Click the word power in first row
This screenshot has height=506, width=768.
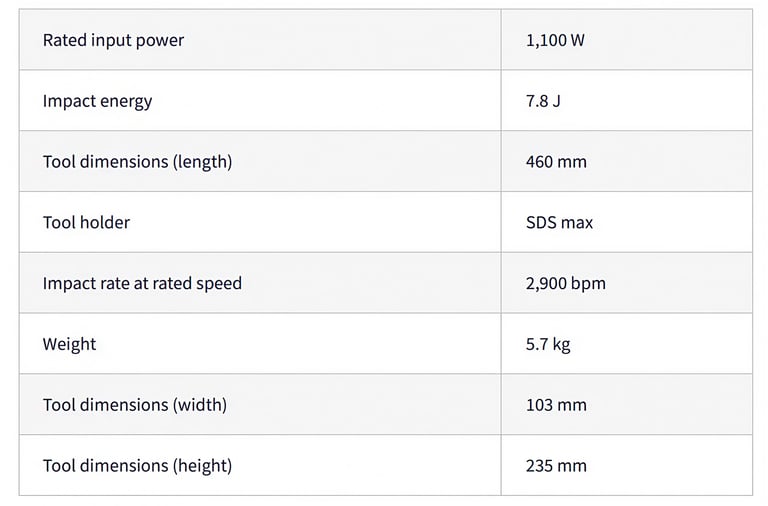(x=160, y=42)
